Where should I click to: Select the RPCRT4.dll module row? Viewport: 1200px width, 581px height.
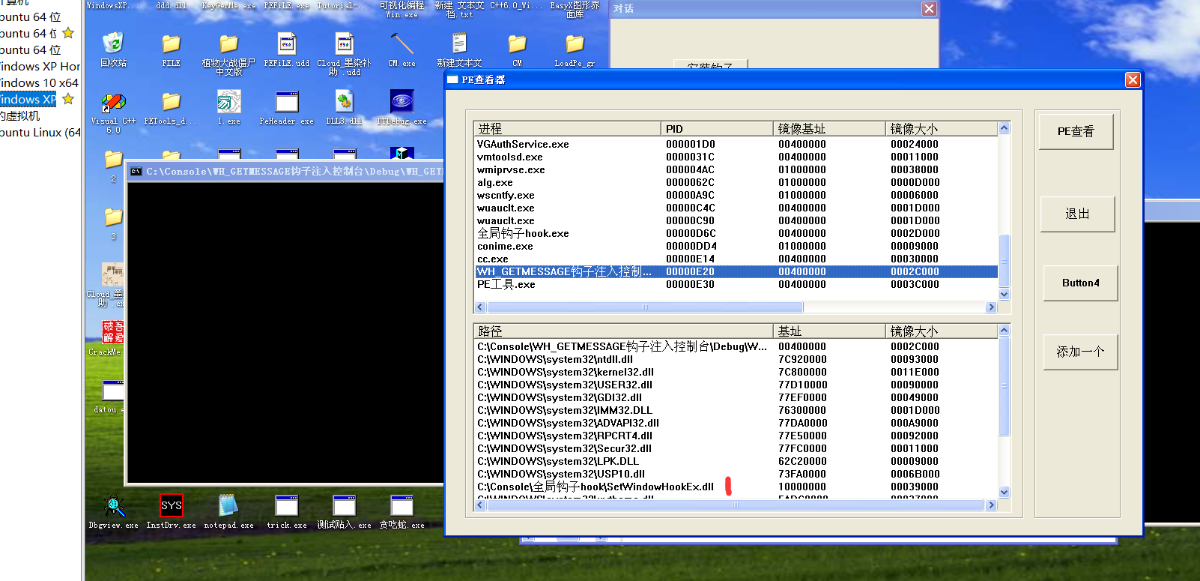736,436
